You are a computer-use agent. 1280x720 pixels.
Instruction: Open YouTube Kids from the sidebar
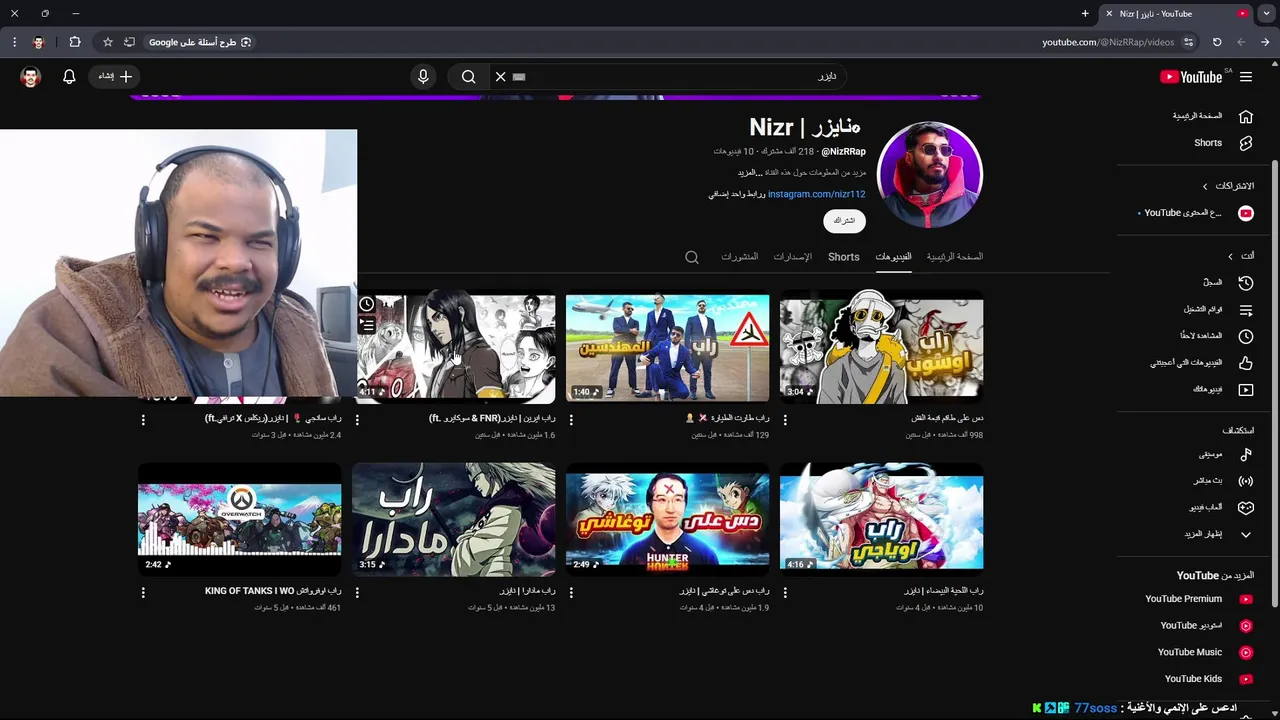1207,679
